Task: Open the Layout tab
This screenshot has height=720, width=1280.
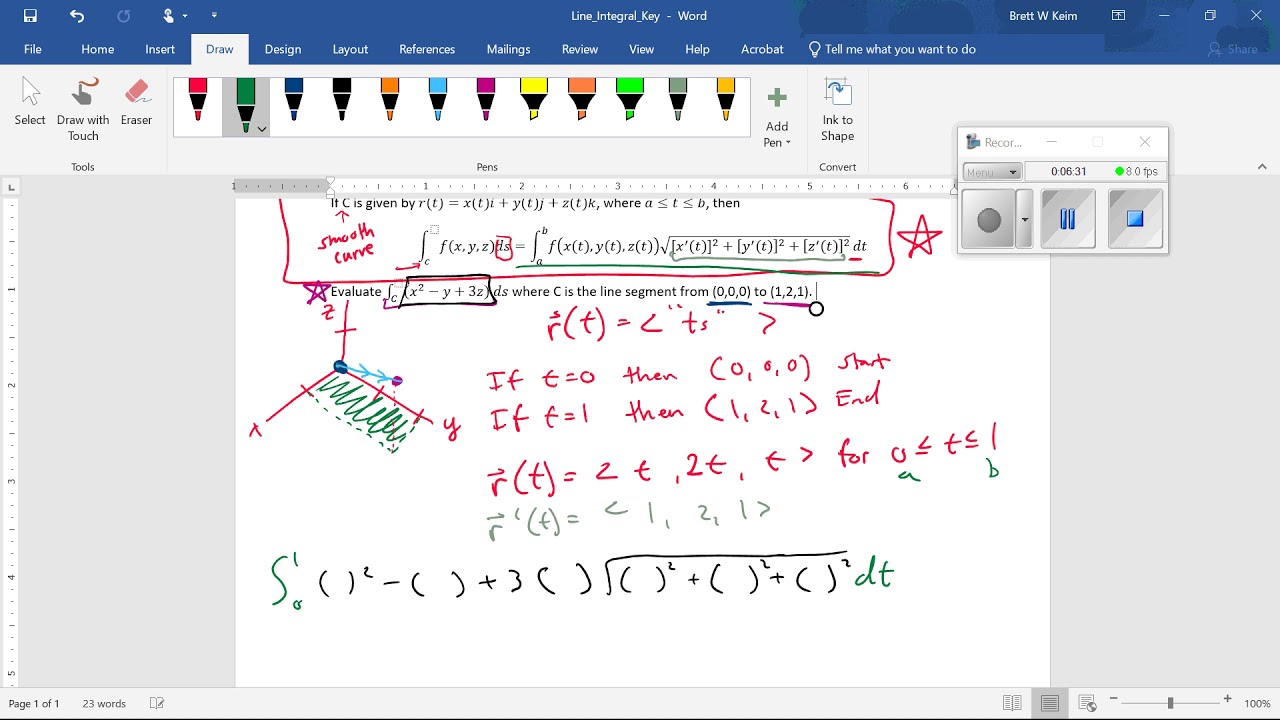Action: 350,49
